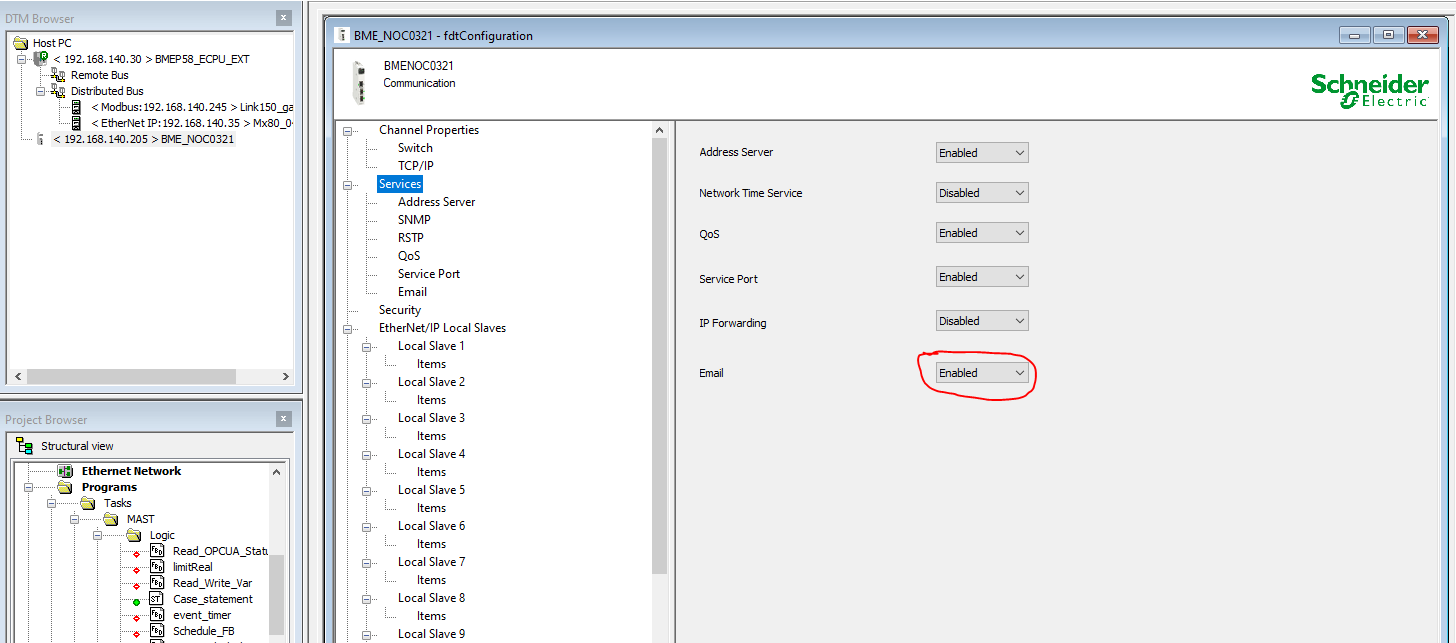Open the Email service dropdown
1456x643 pixels.
[x=982, y=373]
